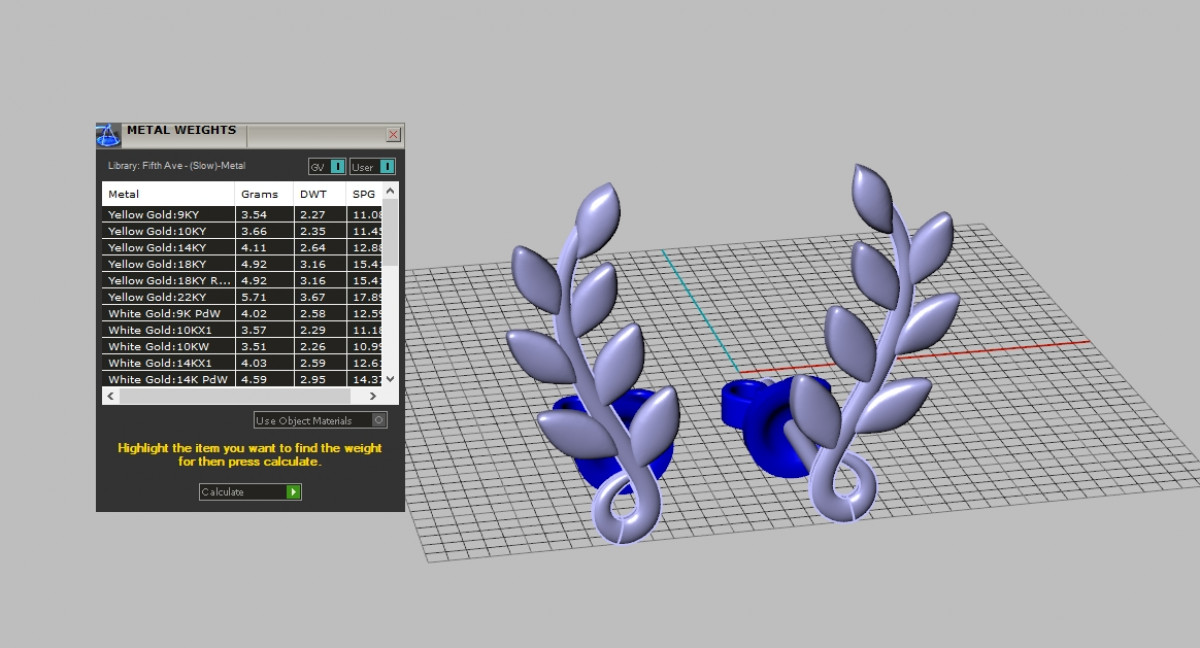Close the Metal Weights panel

pyautogui.click(x=394, y=134)
